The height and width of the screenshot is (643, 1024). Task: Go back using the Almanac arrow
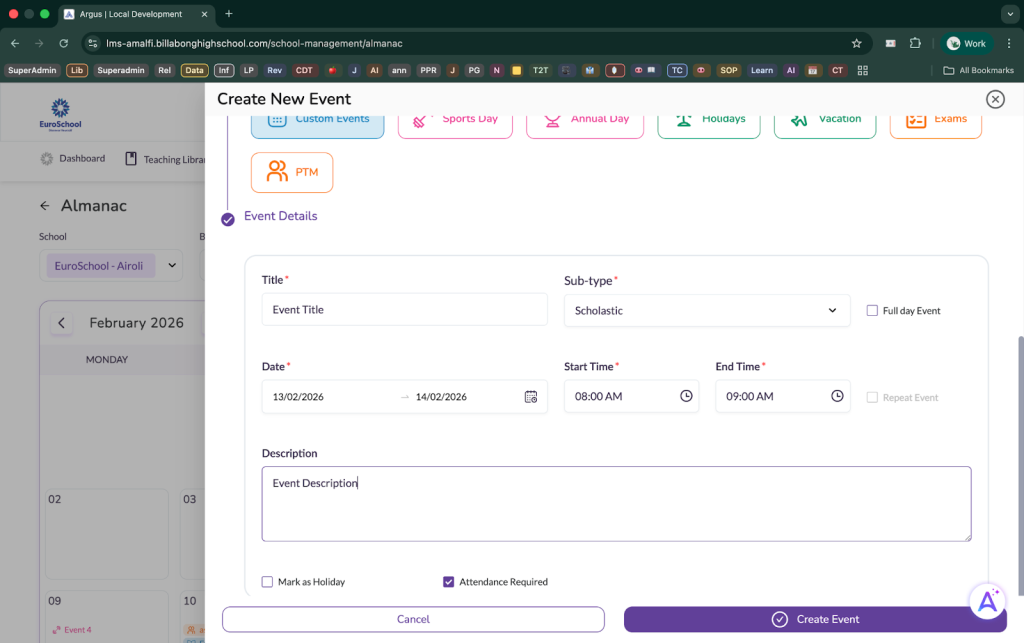point(44,206)
